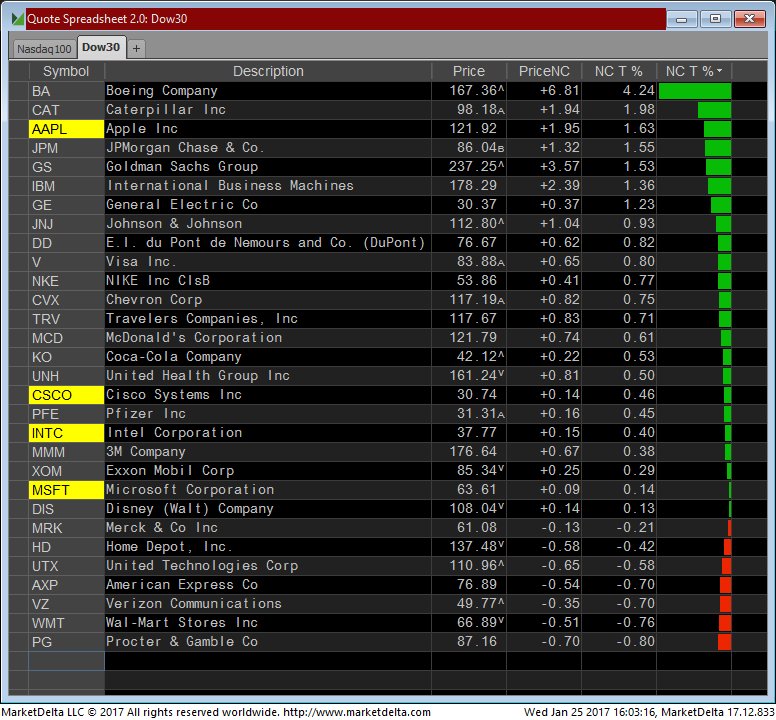This screenshot has height=720, width=776.
Task: Select the IBM symbol cell
Action: click(66, 186)
